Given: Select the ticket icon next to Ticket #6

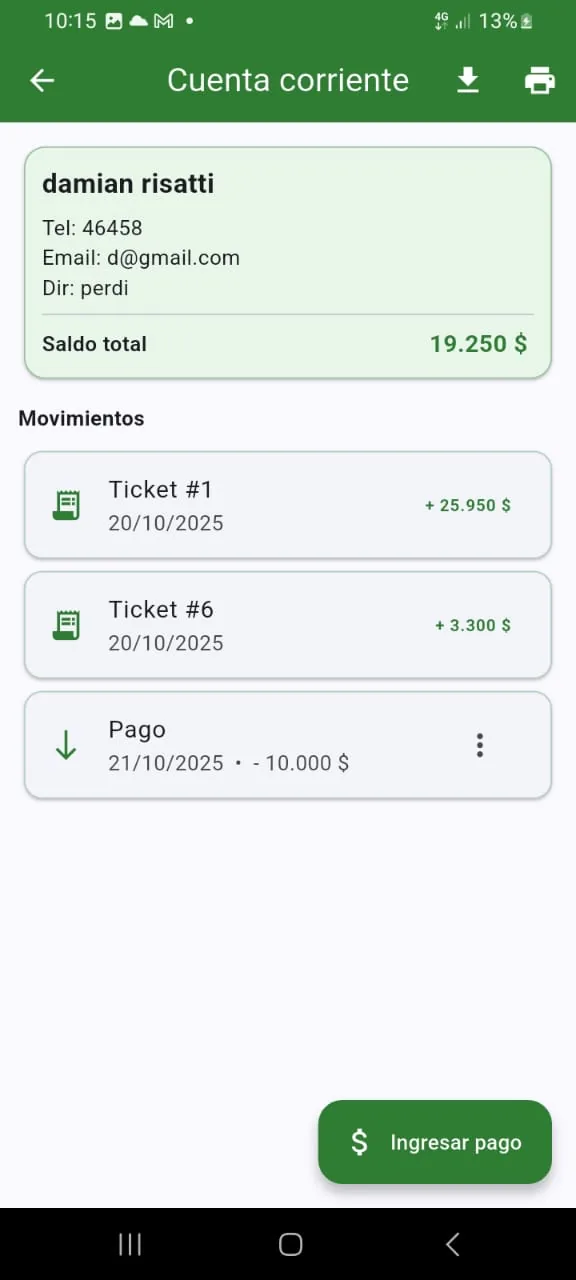Looking at the screenshot, I should point(64,625).
